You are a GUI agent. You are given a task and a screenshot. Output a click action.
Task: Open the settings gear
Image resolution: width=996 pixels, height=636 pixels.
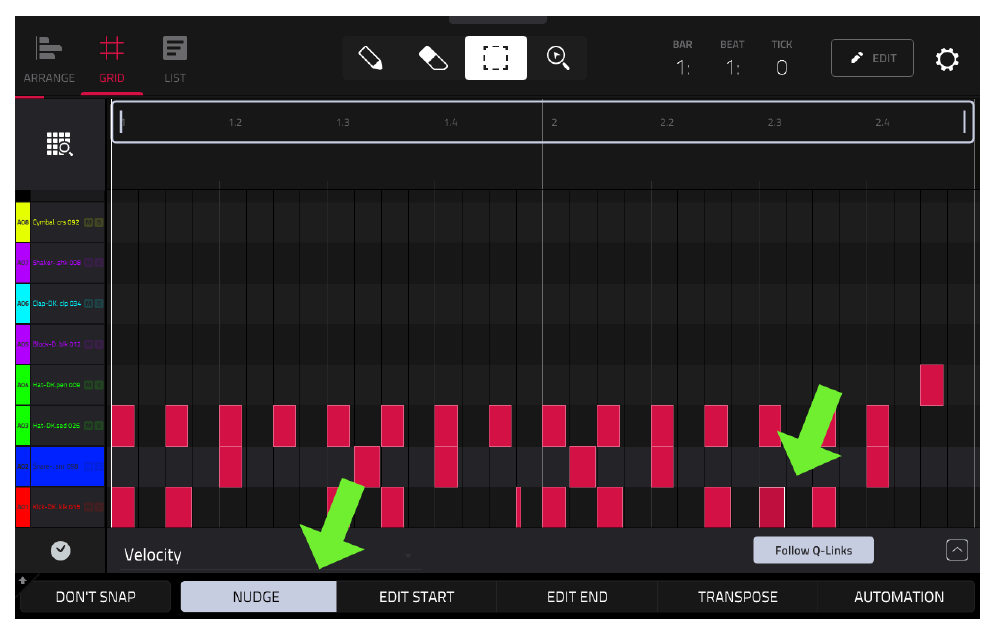[x=946, y=59]
